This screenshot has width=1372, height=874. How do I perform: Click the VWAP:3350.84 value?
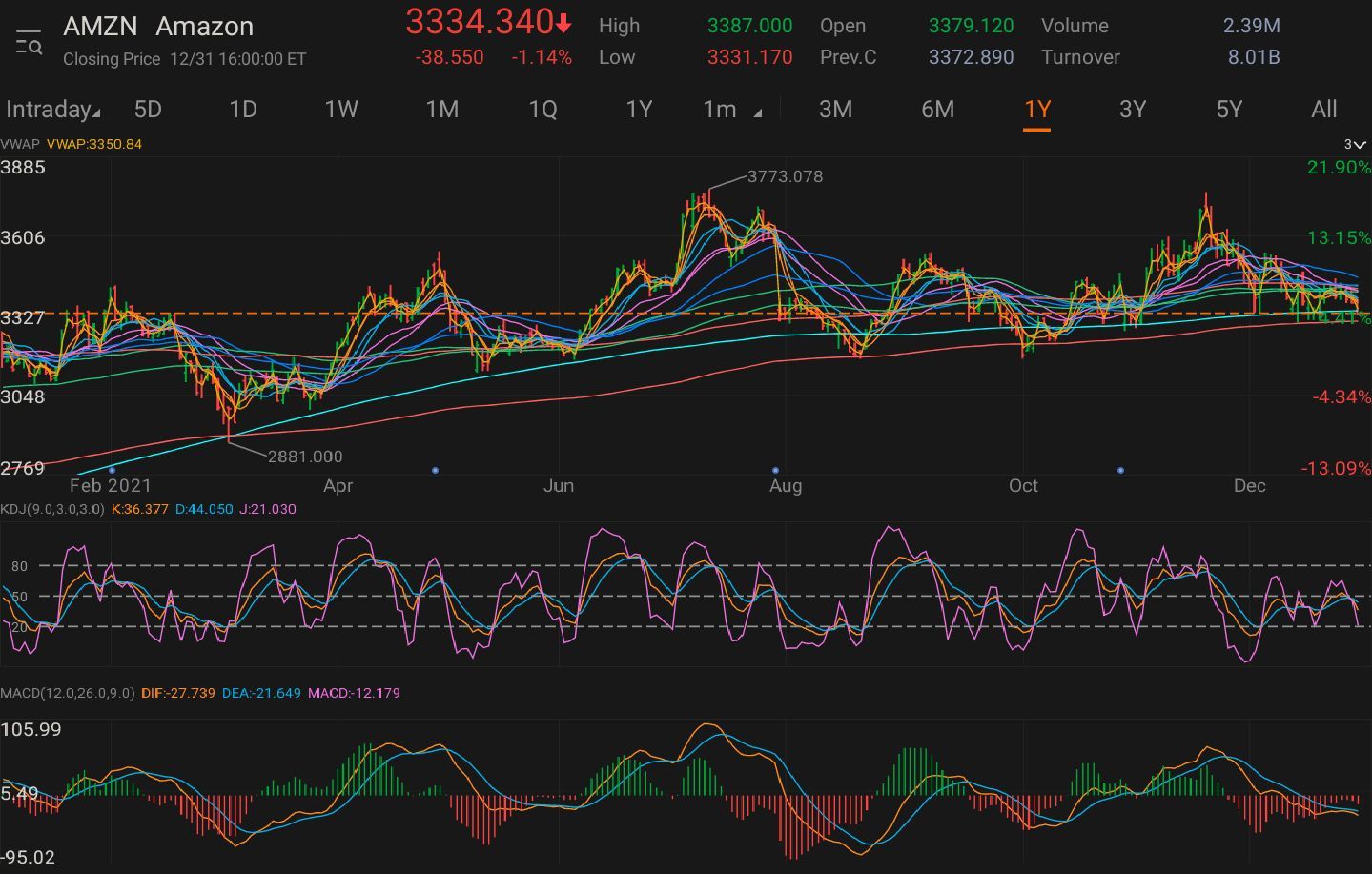[93, 144]
